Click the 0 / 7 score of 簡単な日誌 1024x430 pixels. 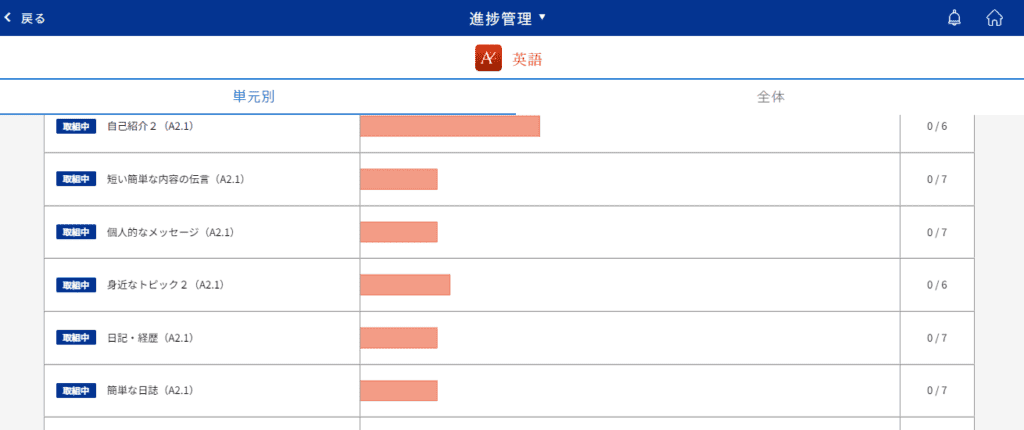click(936, 391)
